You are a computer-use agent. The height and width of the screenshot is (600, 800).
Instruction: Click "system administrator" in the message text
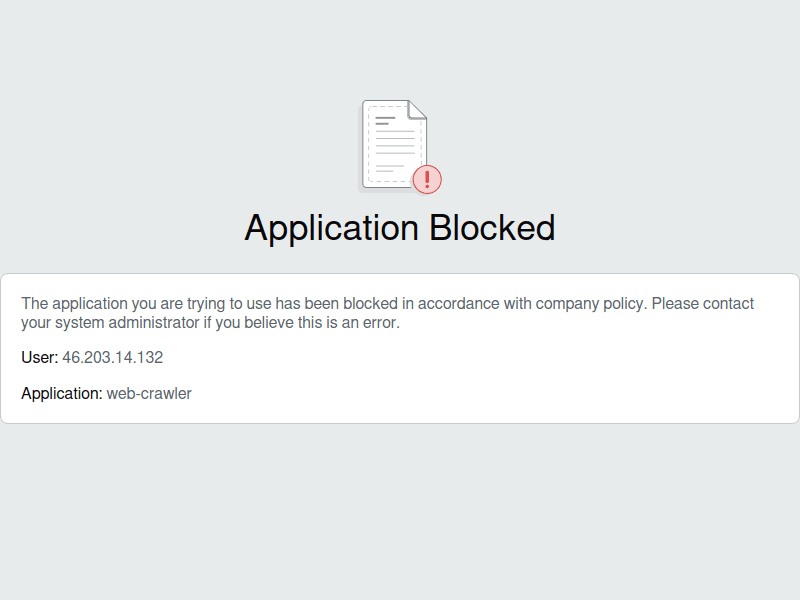pyautogui.click(x=123, y=323)
